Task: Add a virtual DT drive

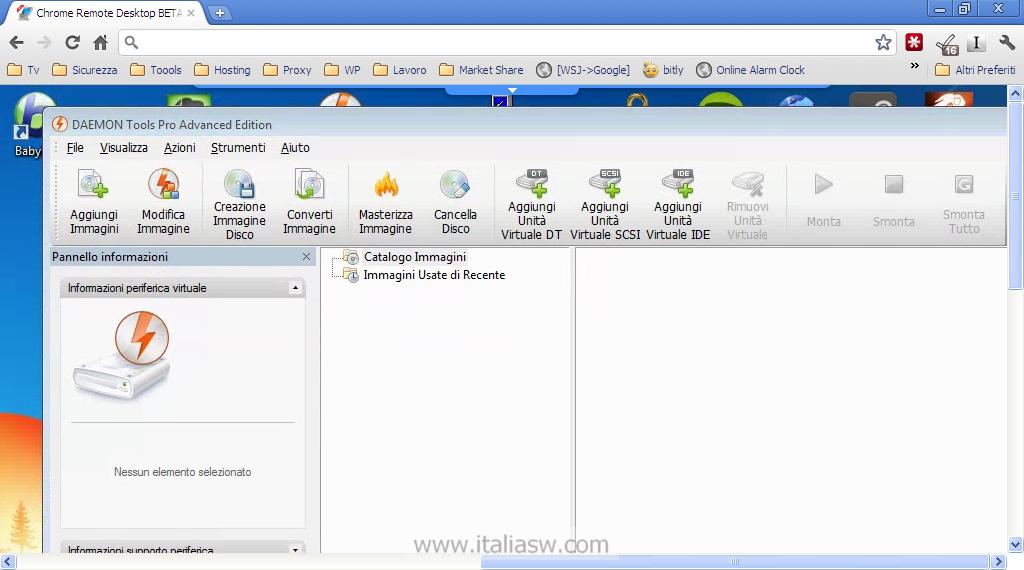Action: click(532, 204)
